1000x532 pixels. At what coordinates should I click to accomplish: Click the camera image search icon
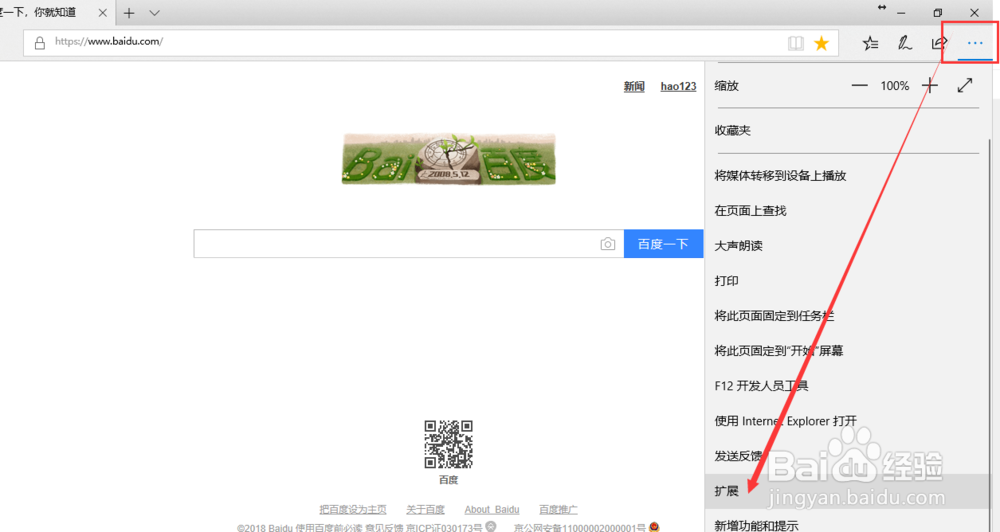(x=607, y=244)
